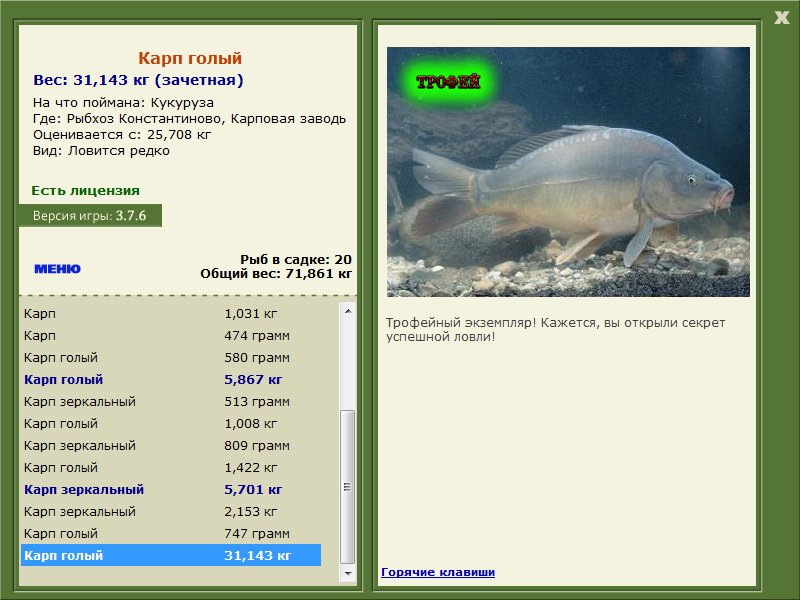Screen dimensions: 800x600
Task: Select the Карп голый 580 грамм row
Action: [171, 357]
